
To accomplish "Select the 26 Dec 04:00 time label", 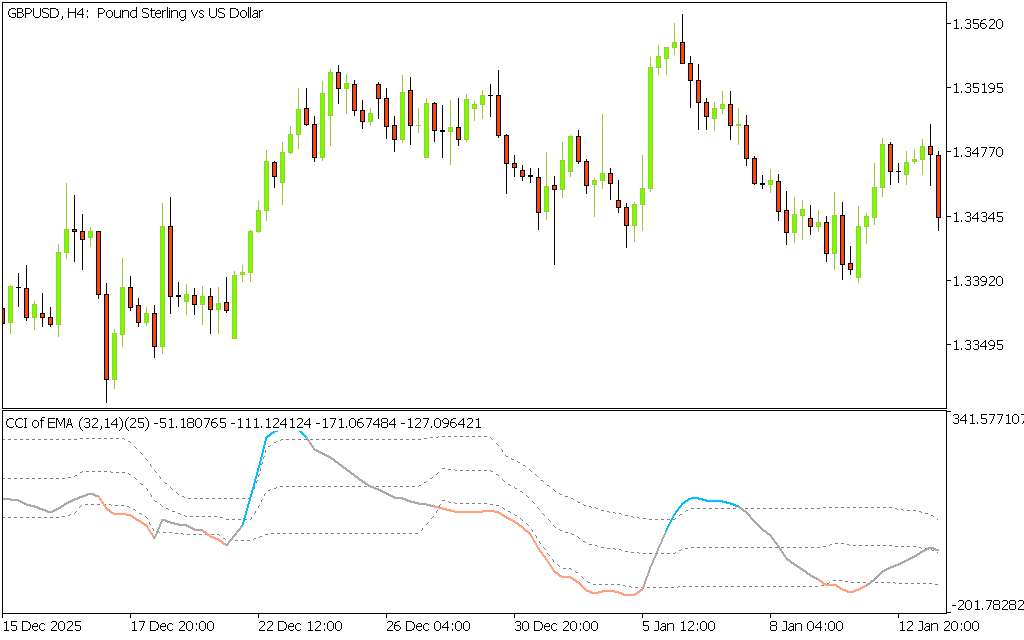I will (428, 627).
